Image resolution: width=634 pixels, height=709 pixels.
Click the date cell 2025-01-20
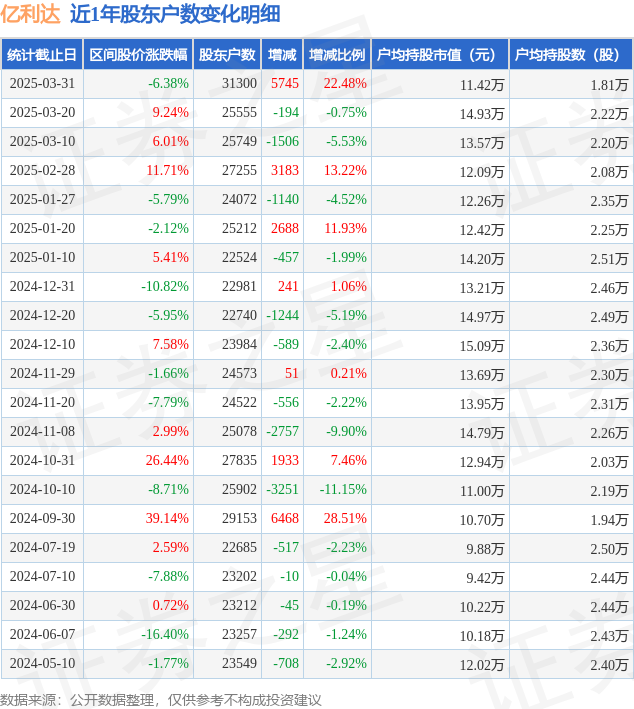pyautogui.click(x=42, y=228)
